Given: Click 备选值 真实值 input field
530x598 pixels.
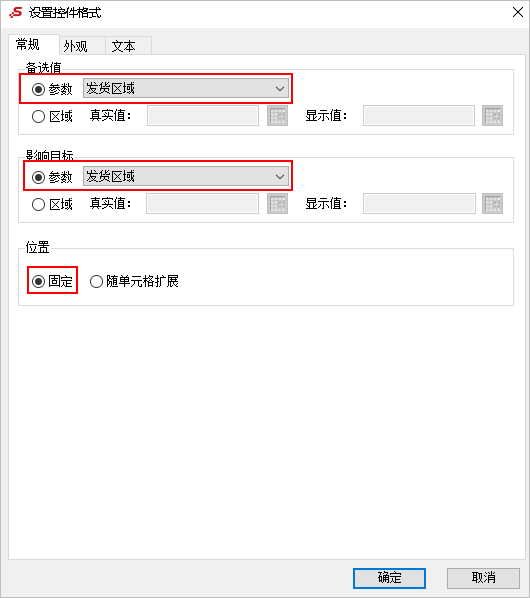Looking at the screenshot, I should [x=203, y=116].
